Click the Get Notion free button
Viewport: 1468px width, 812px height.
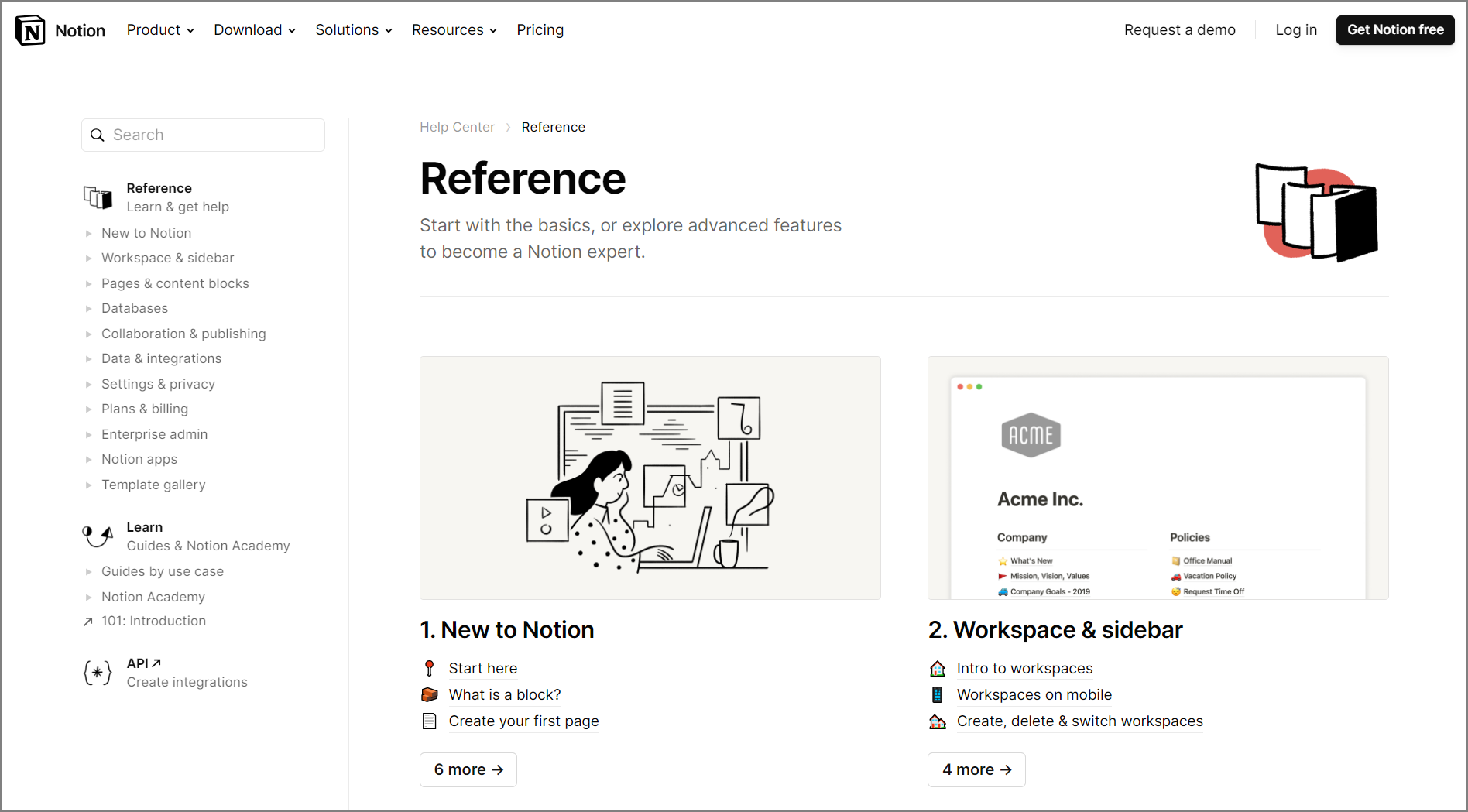1395,29
